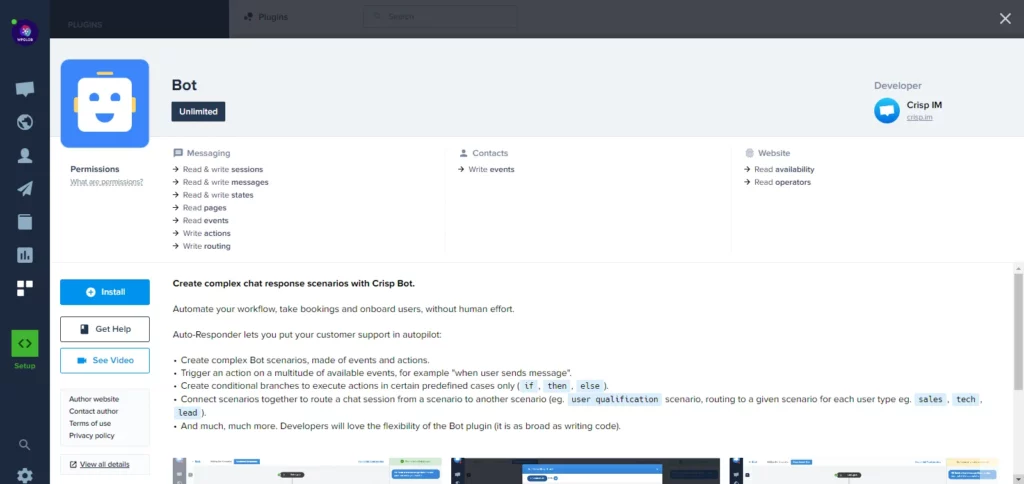Viewport: 1024px width, 484px height.
Task: Open the Plugins grid icon in sidebar
Action: tap(25, 288)
